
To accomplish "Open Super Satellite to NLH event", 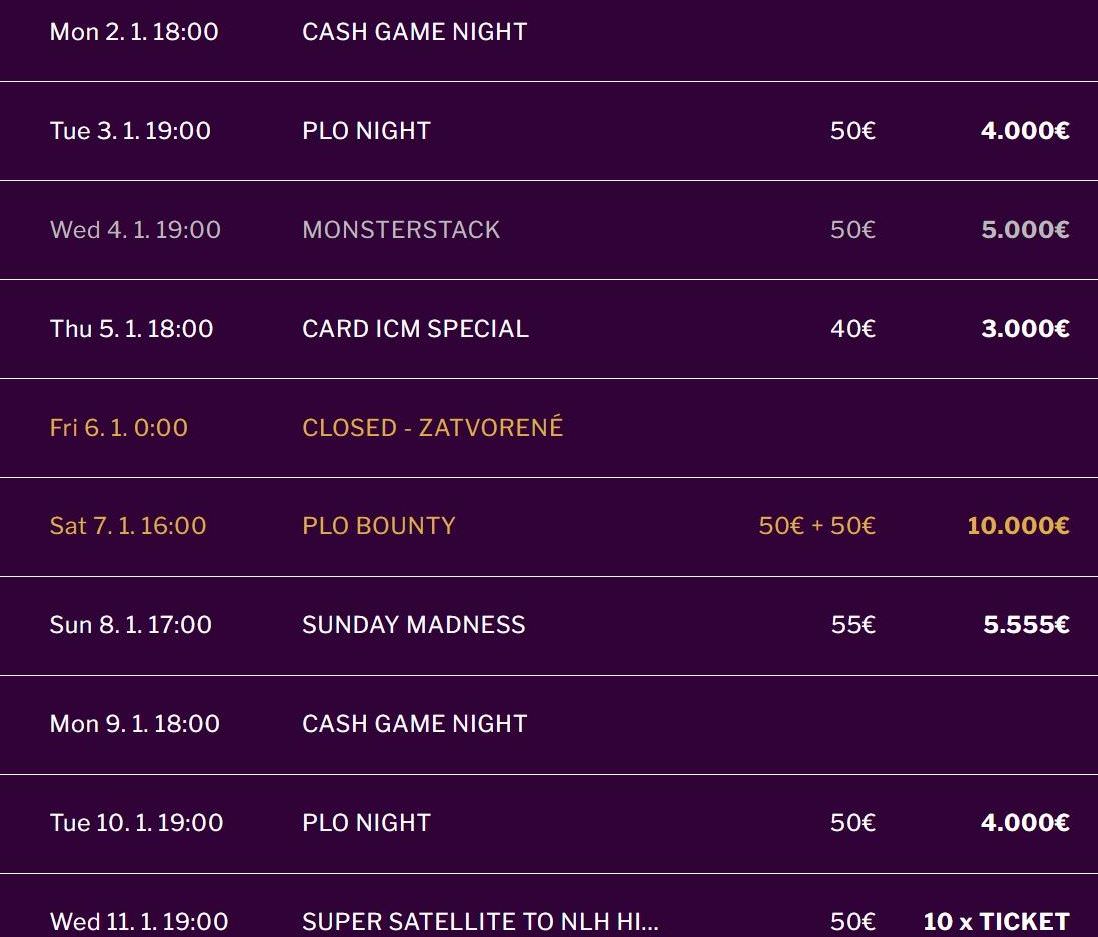I will click(x=480, y=921).
